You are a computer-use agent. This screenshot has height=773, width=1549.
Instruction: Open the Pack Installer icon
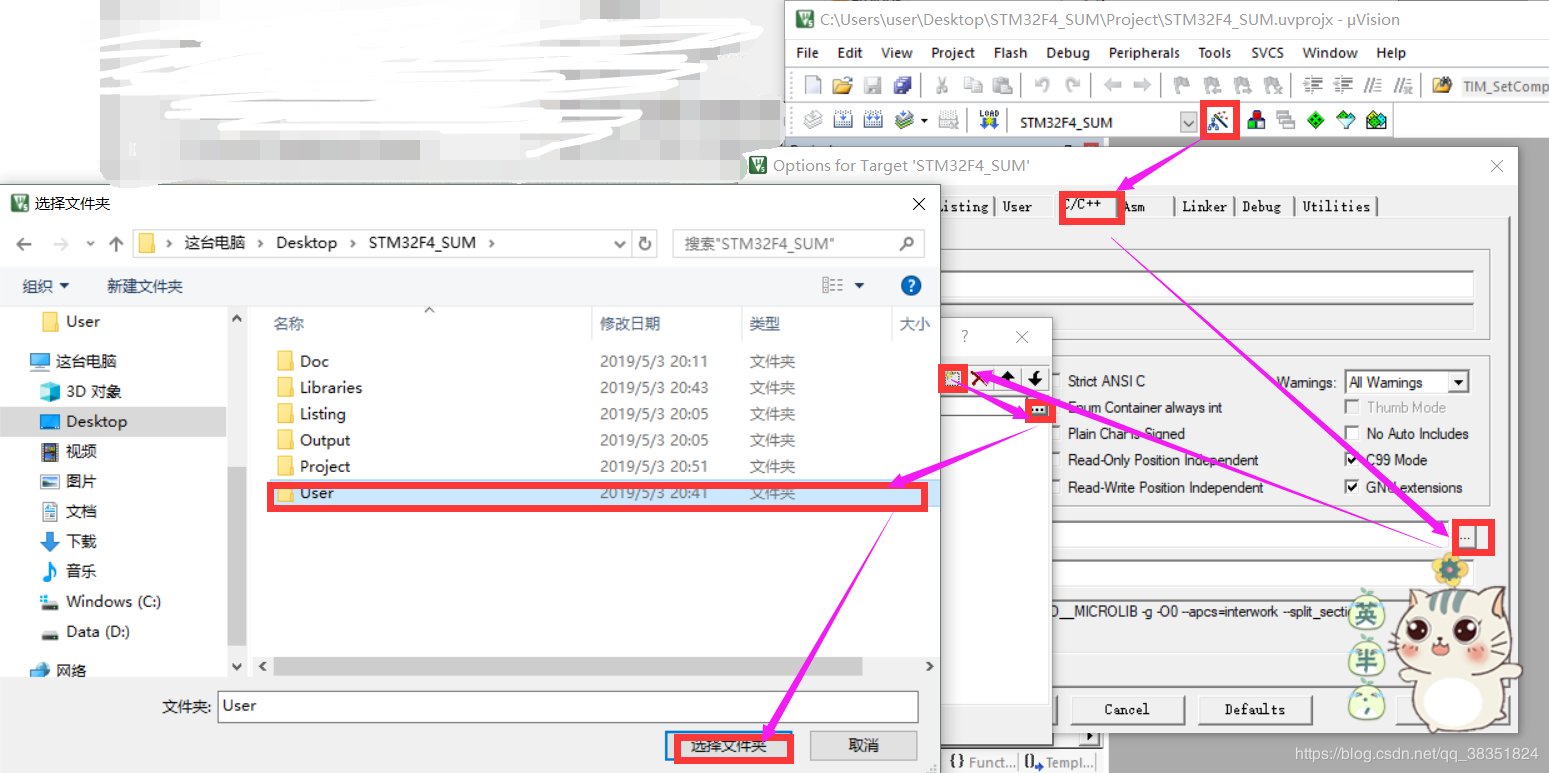(1377, 121)
